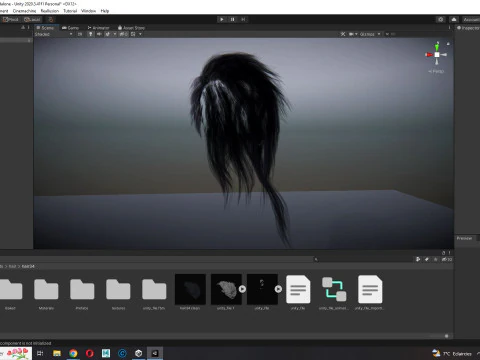480x360 pixels.
Task: Toggle scene audio speaker icon
Action: coord(99,34)
